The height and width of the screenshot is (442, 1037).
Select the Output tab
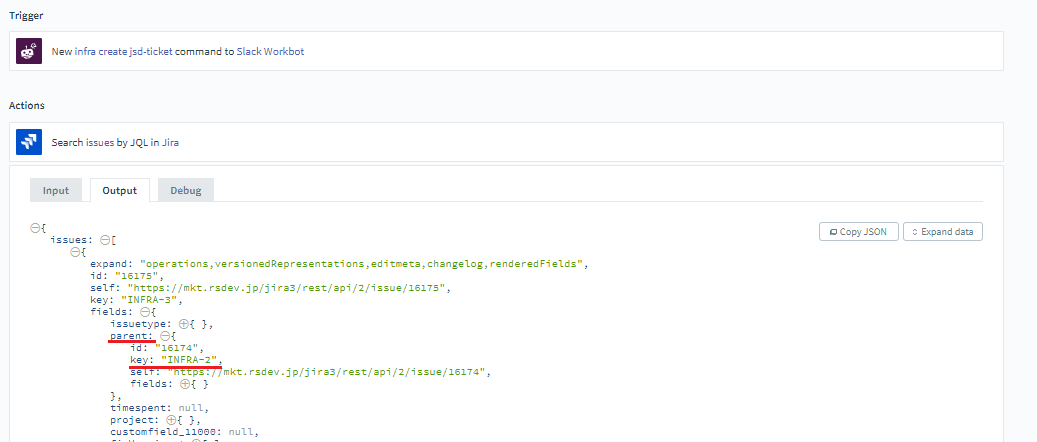click(x=120, y=190)
